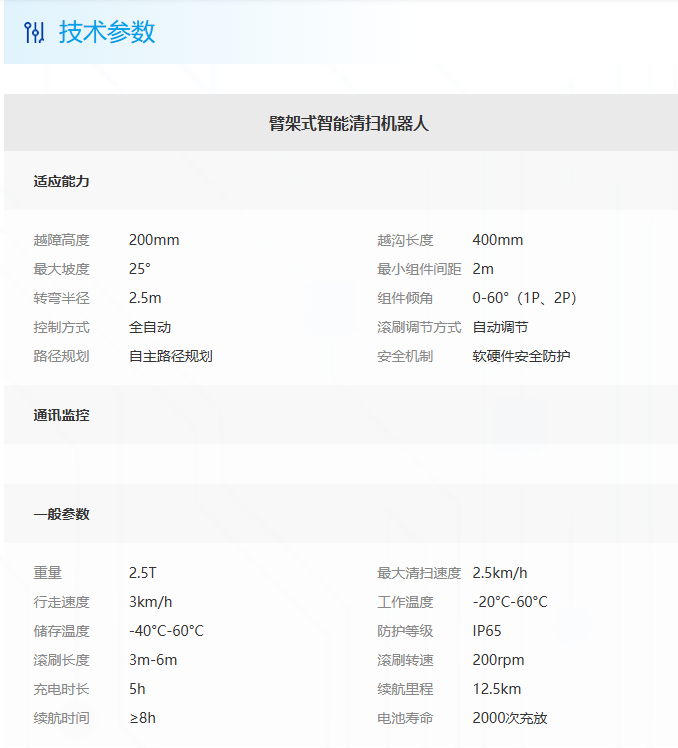Click the 200mm obstacle height value
678x748 pixels.
[154, 240]
